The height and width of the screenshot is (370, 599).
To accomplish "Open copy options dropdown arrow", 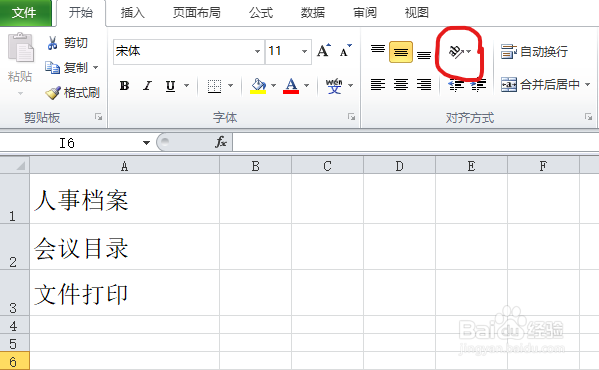I will (96, 68).
